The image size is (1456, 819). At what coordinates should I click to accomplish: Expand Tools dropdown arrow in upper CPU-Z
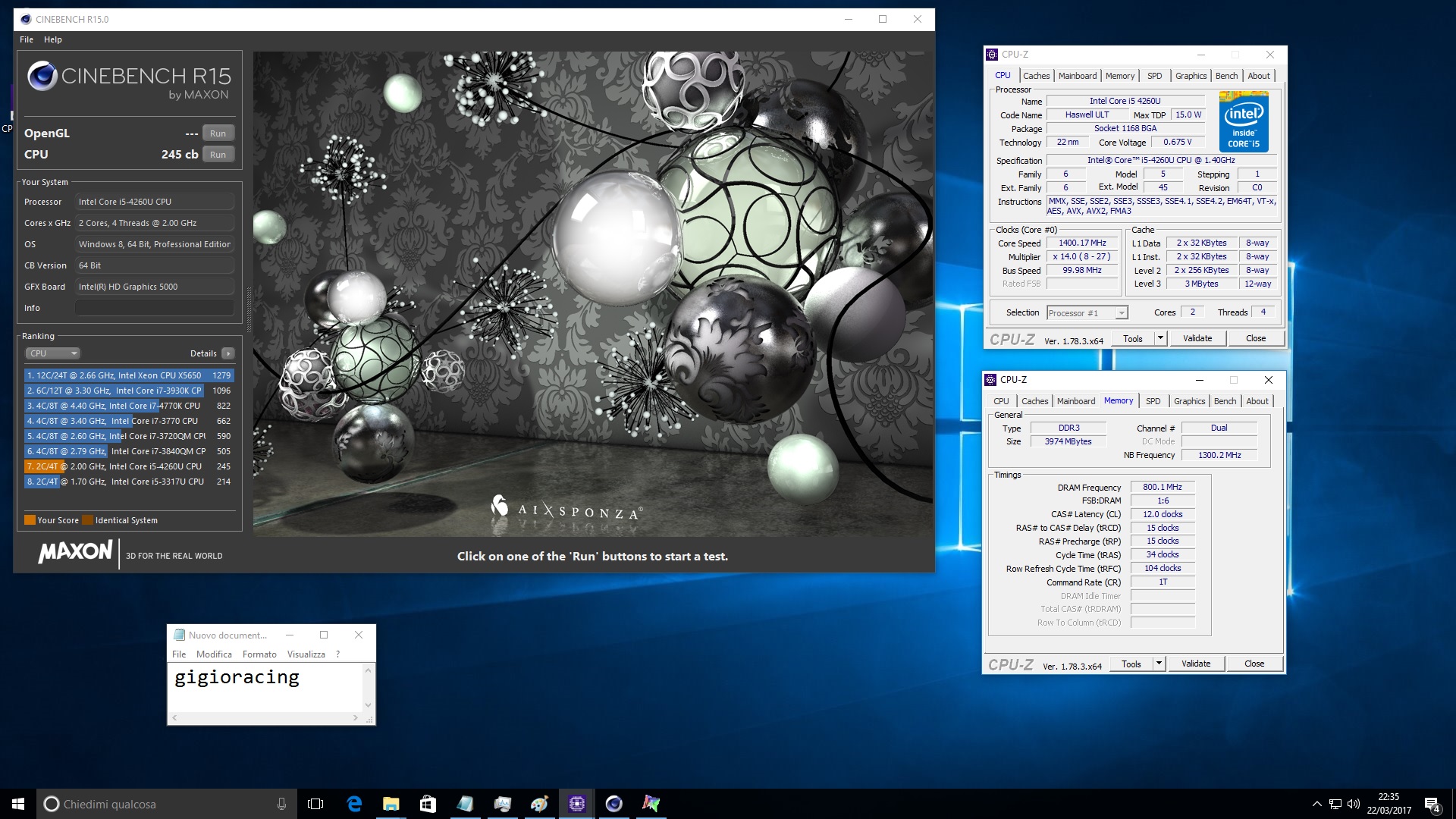tap(1160, 339)
